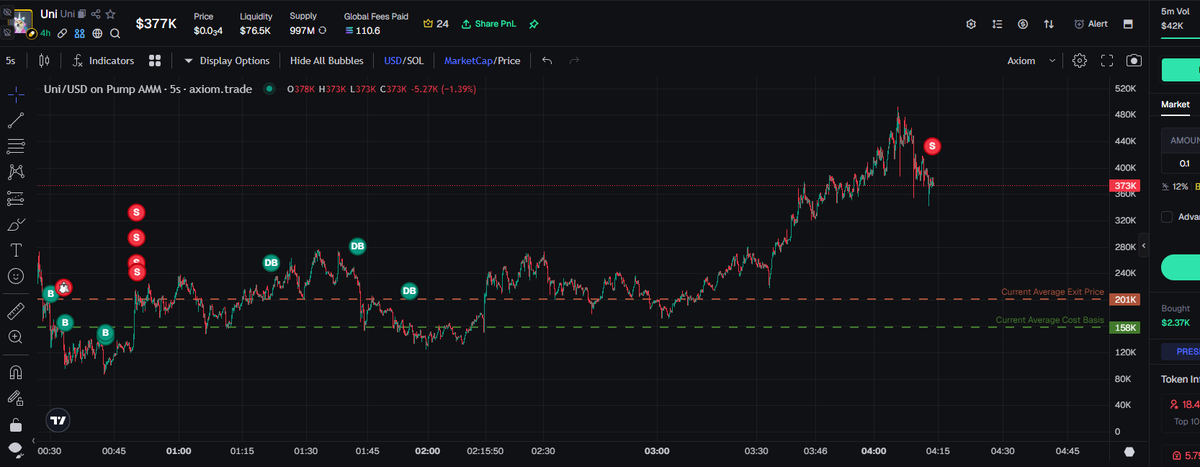This screenshot has width=1200, height=467.
Task: Click the sell marker near the chart peak
Action: tap(932, 146)
